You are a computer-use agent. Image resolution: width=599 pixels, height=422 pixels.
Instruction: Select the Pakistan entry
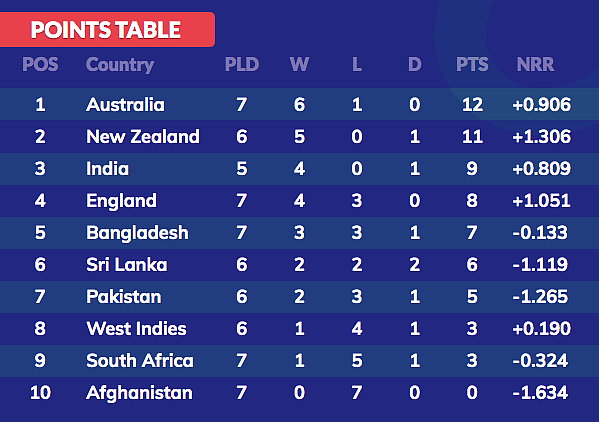[124, 297]
